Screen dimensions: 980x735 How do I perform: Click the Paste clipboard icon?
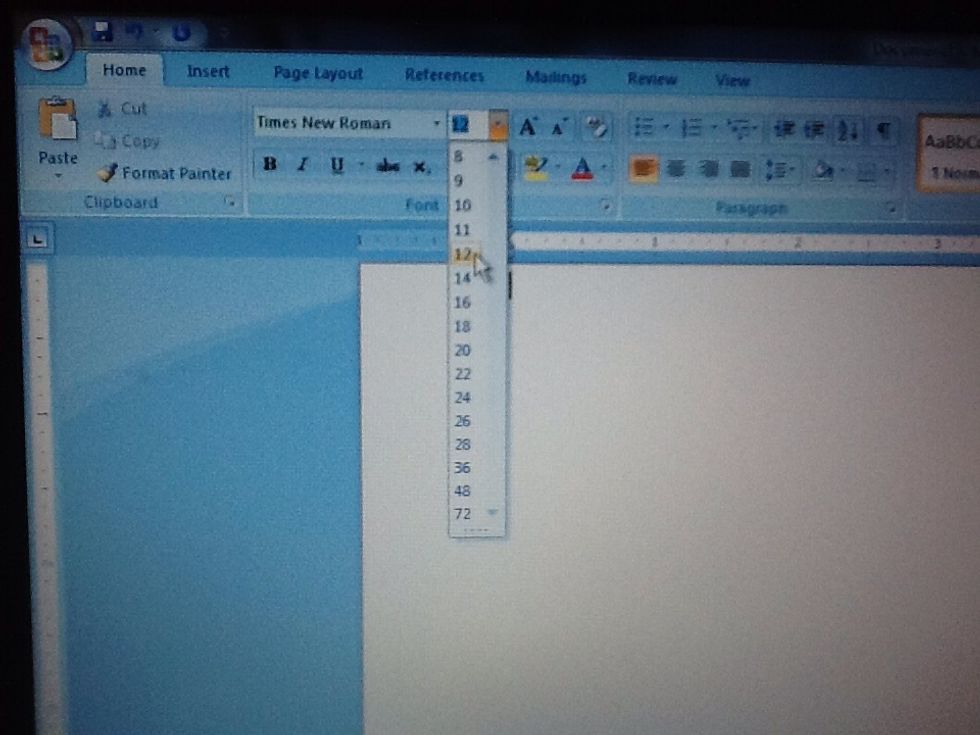pos(58,120)
